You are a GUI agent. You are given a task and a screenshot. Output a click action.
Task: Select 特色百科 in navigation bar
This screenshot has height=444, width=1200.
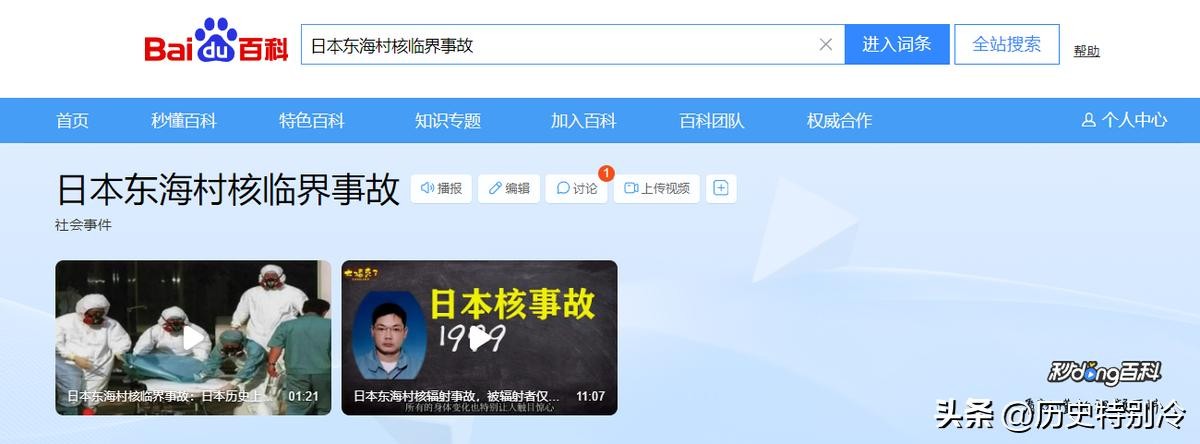pos(312,120)
